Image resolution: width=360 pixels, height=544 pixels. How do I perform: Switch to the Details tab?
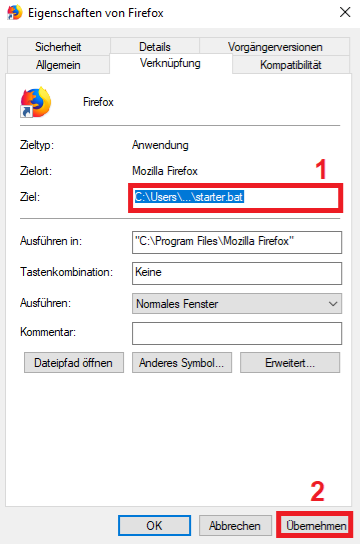tap(155, 47)
